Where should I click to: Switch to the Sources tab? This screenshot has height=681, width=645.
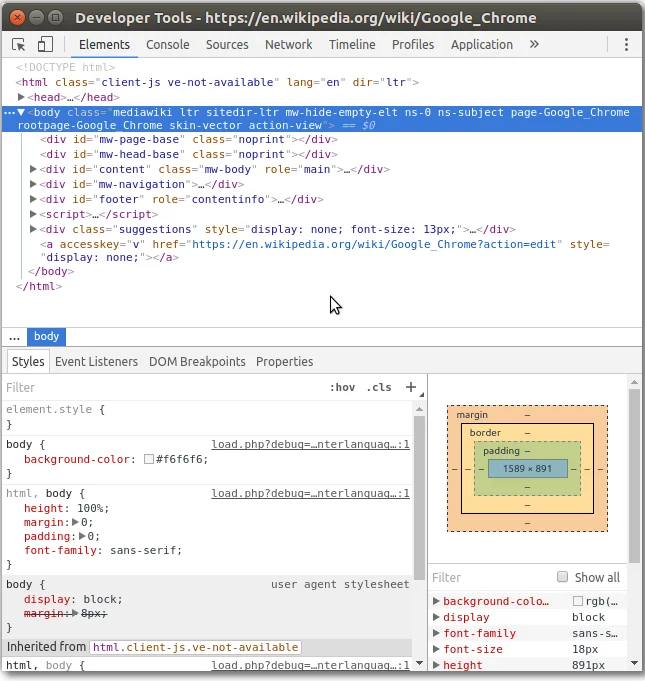(227, 44)
